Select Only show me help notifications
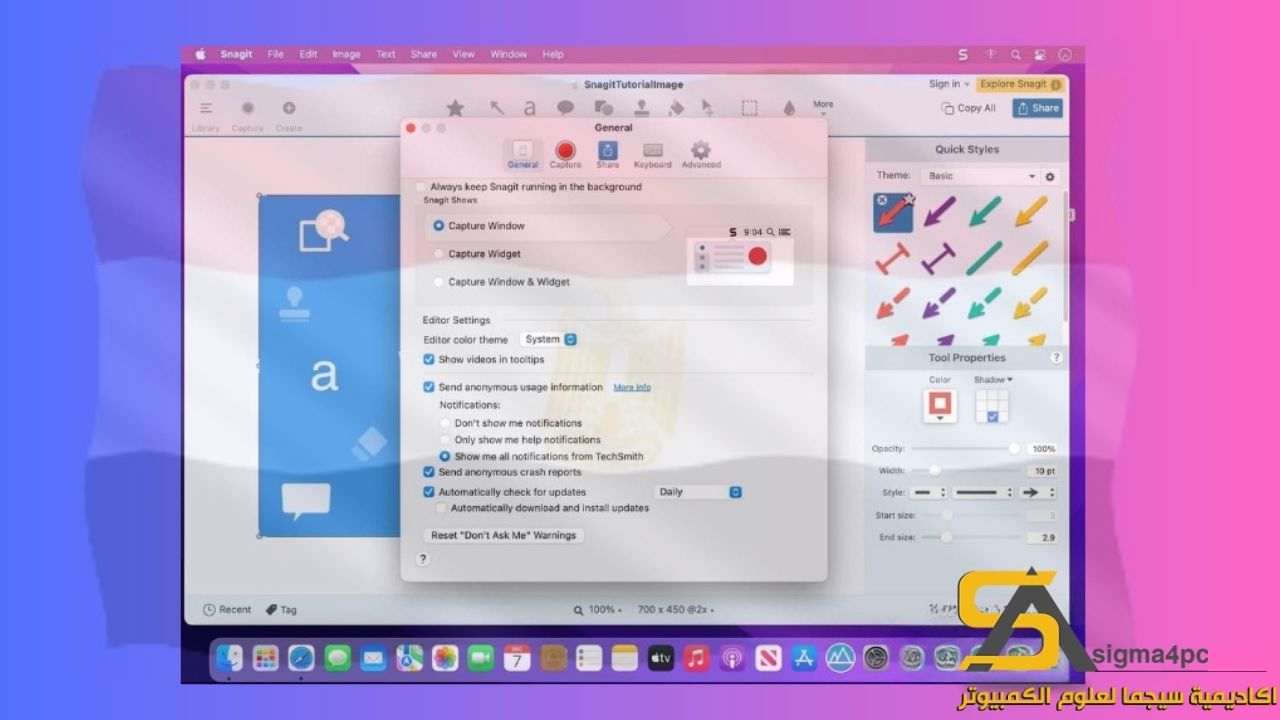1280x720 pixels. (x=445, y=439)
